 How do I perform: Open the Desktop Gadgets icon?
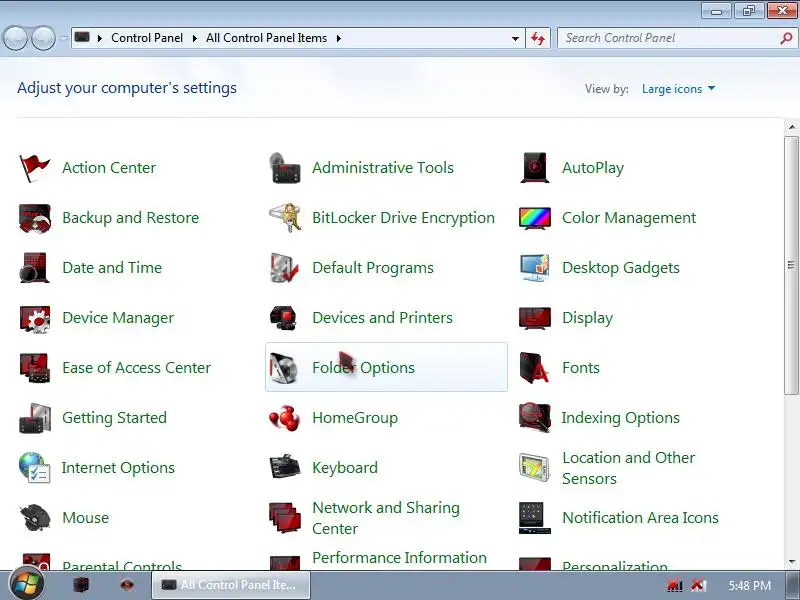click(x=535, y=268)
